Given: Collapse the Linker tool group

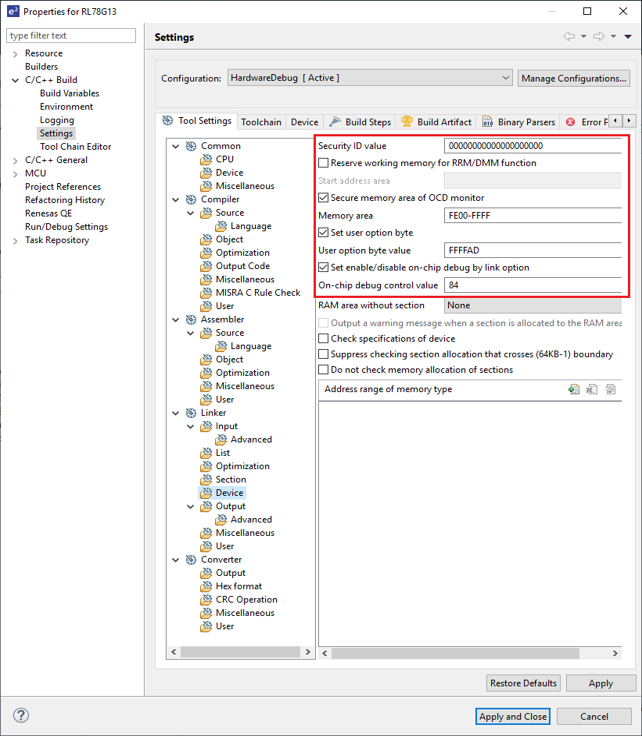Looking at the screenshot, I should pyautogui.click(x=176, y=413).
